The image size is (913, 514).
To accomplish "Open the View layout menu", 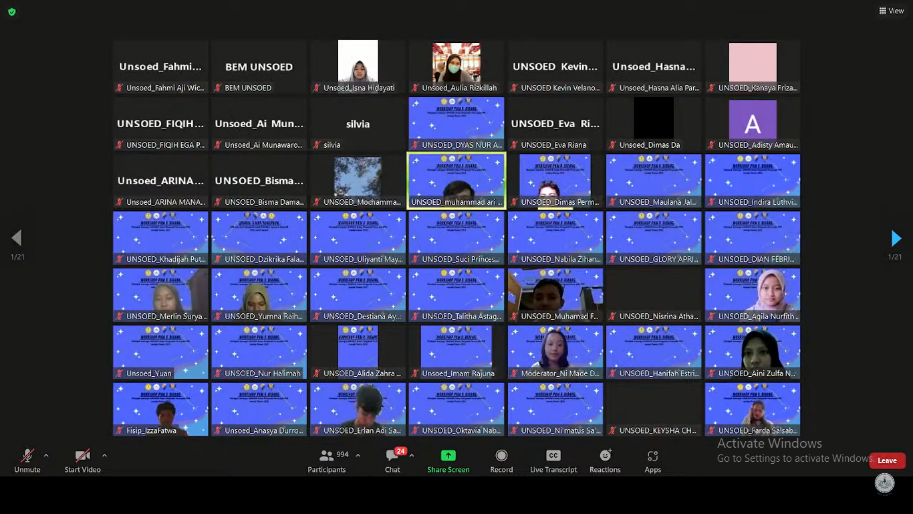I will (x=891, y=11).
